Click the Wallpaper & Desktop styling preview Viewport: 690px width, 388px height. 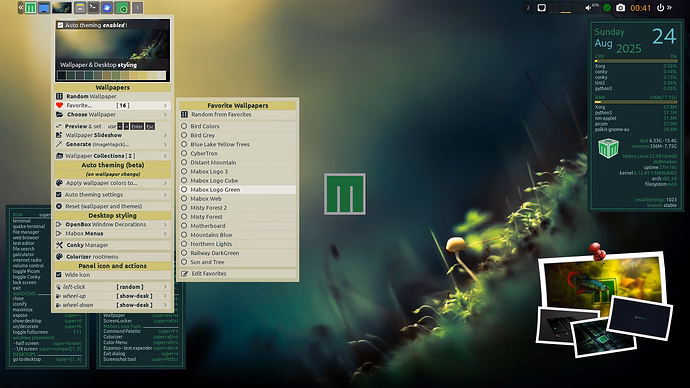[x=113, y=51]
